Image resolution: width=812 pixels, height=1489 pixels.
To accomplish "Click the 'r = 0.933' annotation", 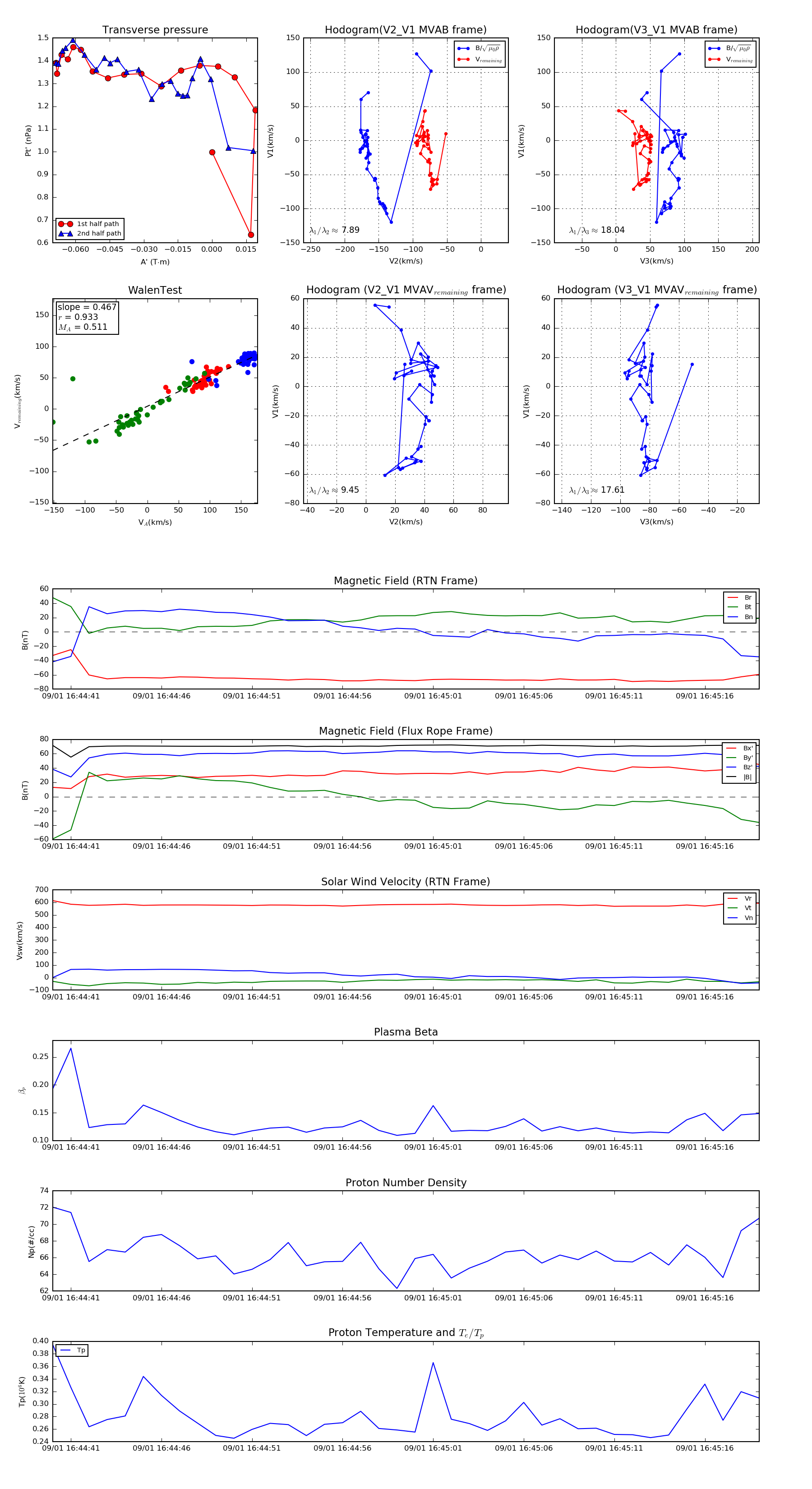I will [78, 317].
